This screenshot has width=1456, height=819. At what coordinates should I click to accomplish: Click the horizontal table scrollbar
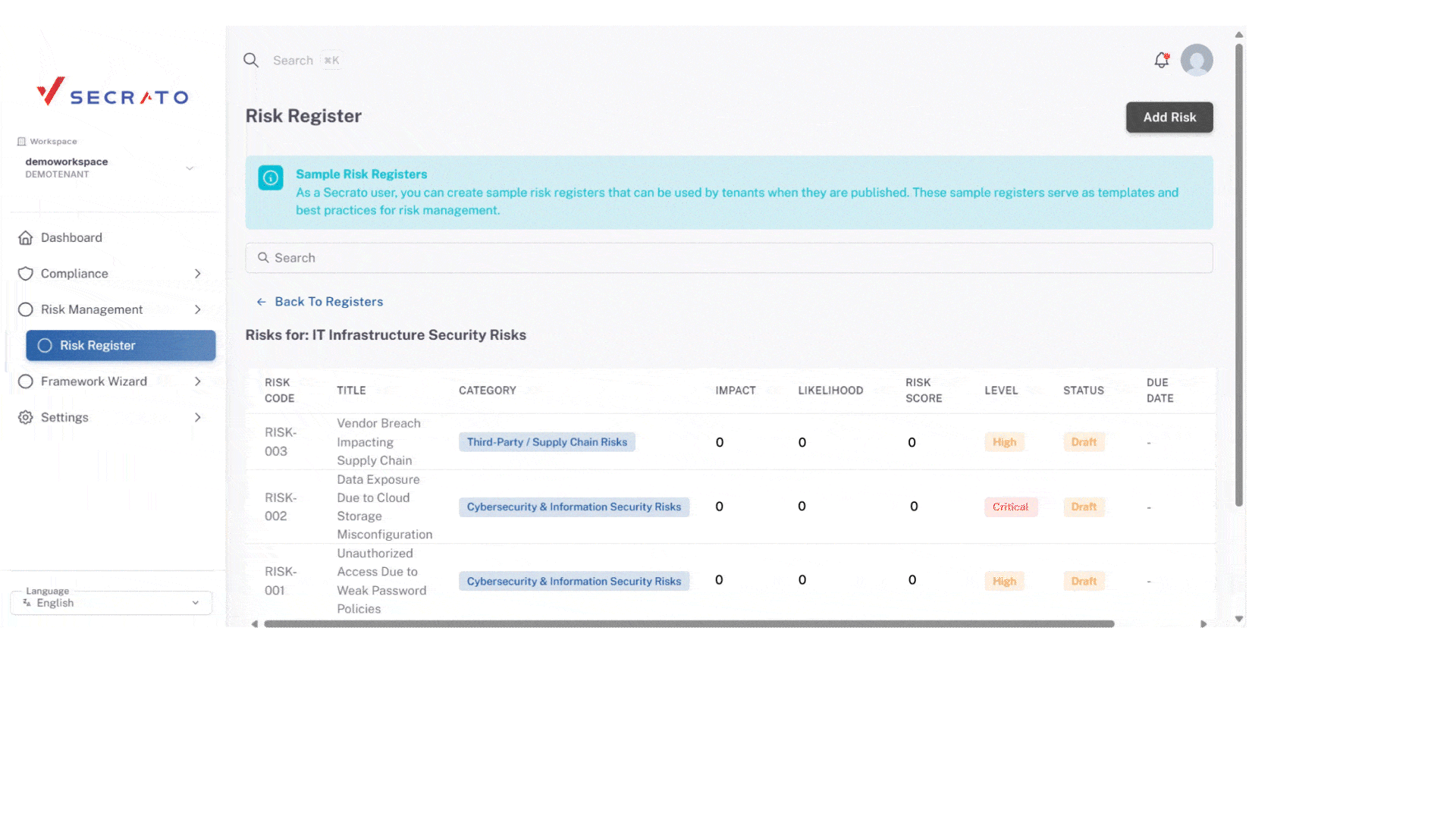point(689,623)
